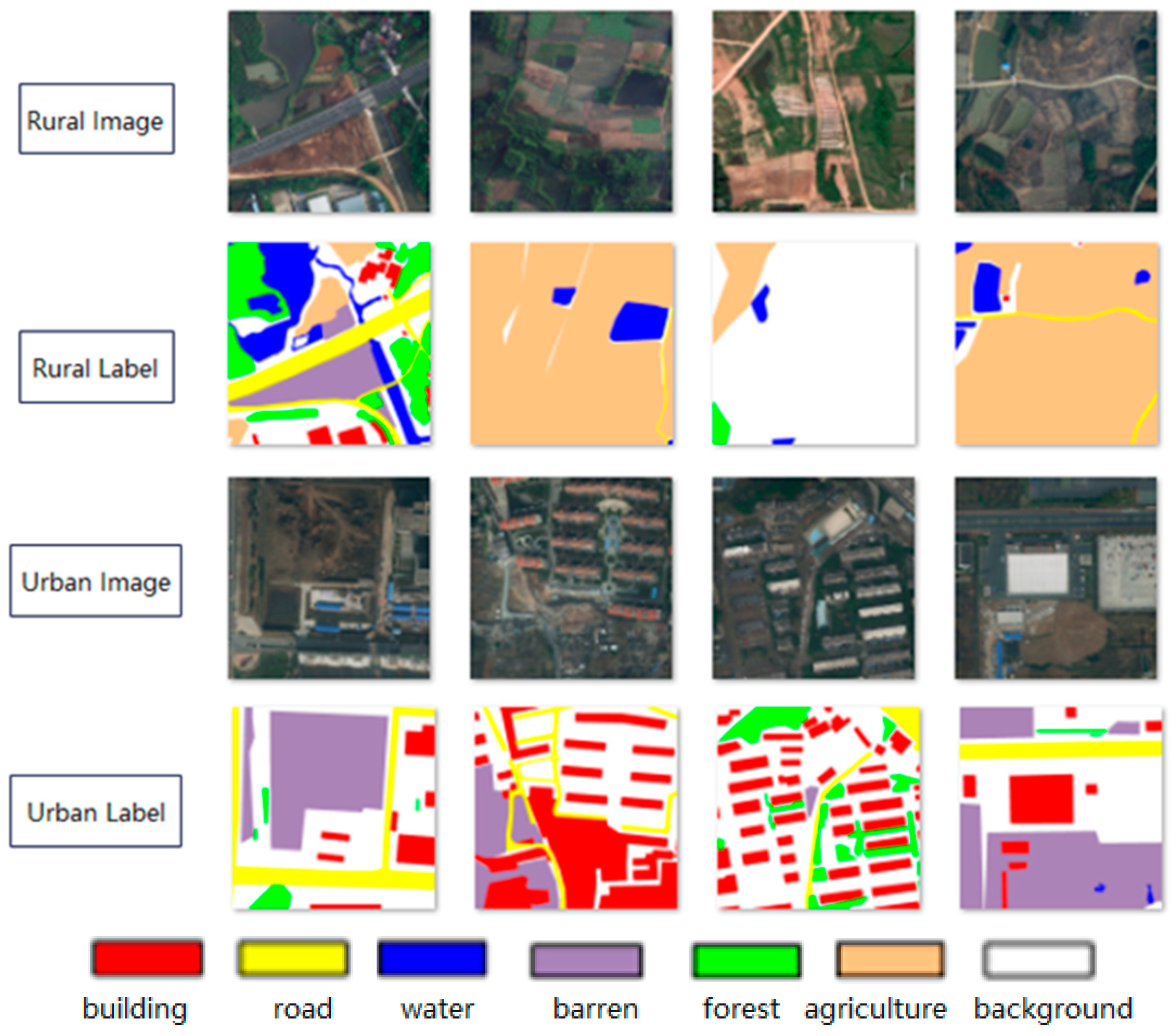Select the Urban Label text box
Viewport: 1170px width, 1036px height.
96,810
